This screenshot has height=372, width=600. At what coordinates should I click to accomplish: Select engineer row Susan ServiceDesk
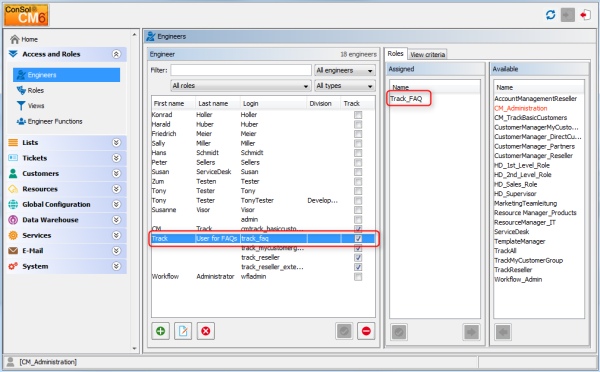263,172
